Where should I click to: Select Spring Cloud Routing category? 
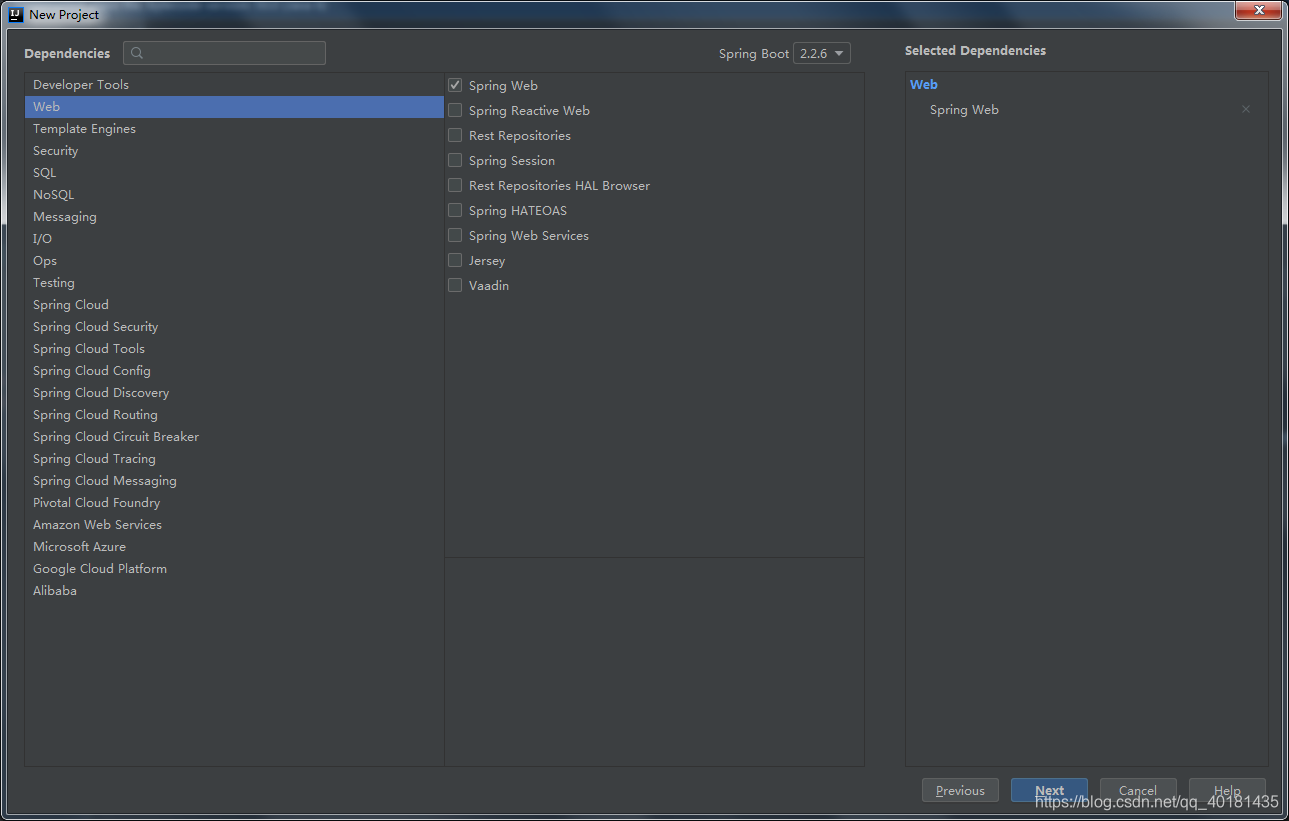click(x=234, y=415)
